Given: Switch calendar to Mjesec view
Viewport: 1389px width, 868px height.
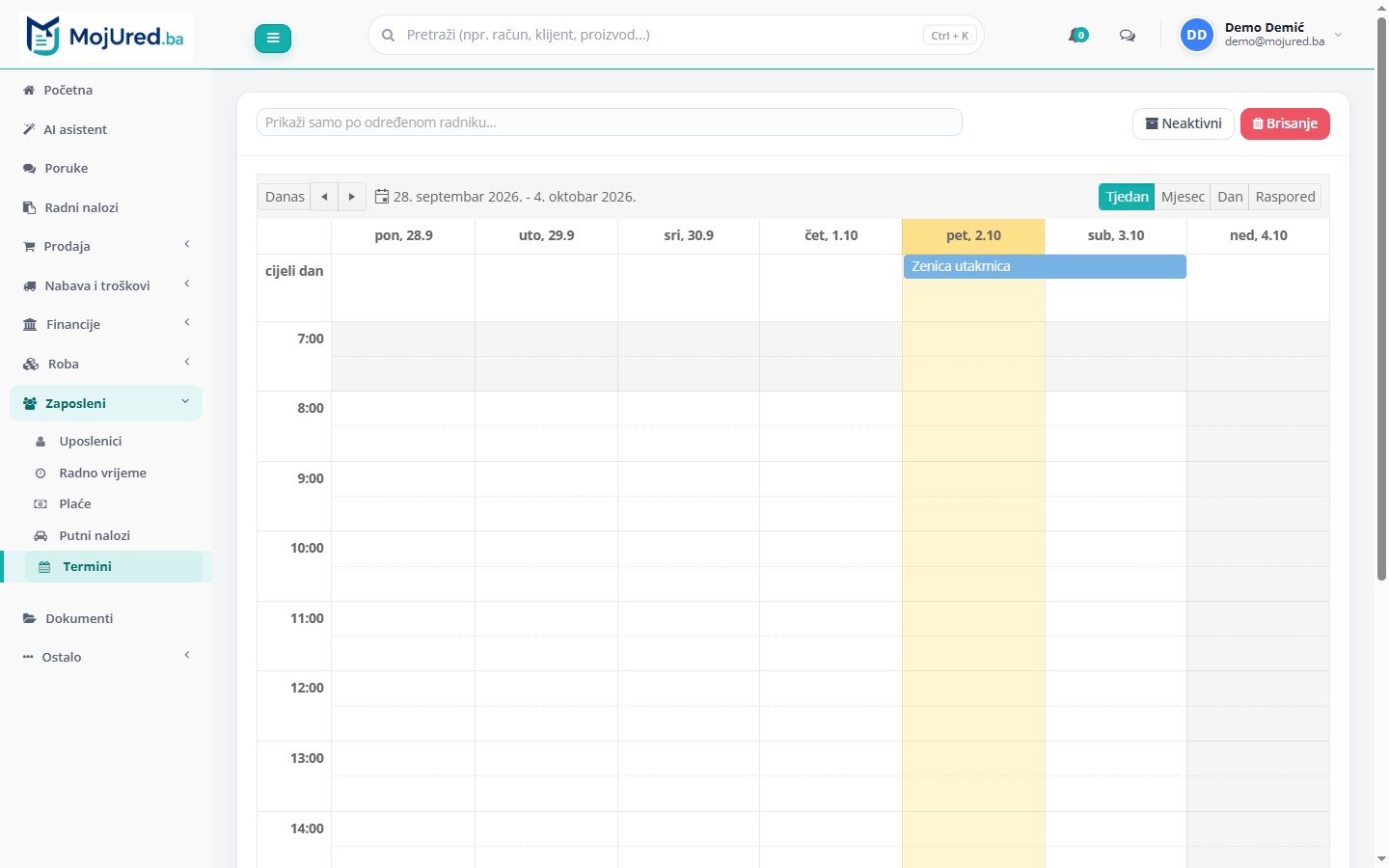Looking at the screenshot, I should [x=1183, y=197].
